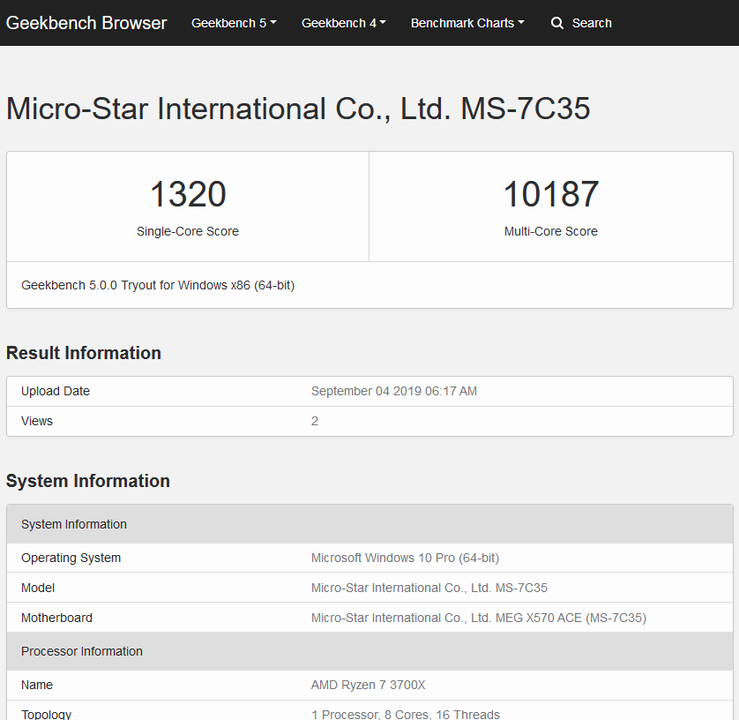
Task: Click Geekbench 5.0.0 Tryout version text
Action: click(158, 285)
